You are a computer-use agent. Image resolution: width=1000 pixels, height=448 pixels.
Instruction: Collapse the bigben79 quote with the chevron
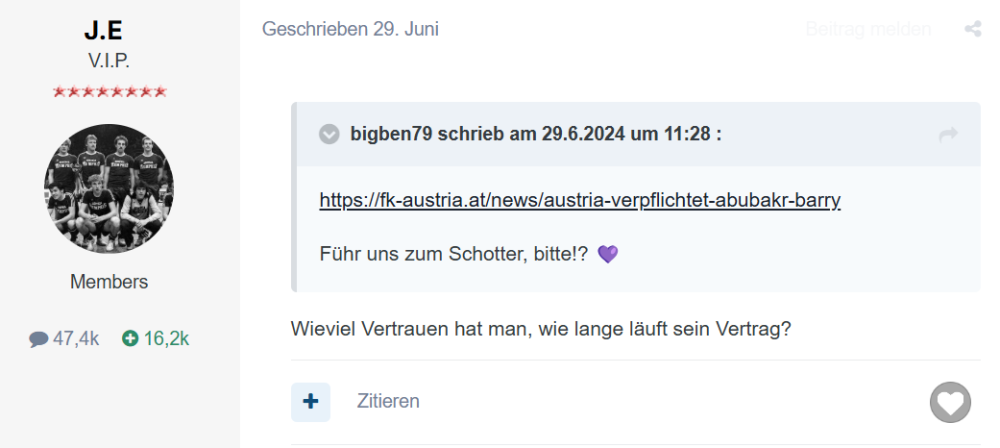[x=329, y=134]
